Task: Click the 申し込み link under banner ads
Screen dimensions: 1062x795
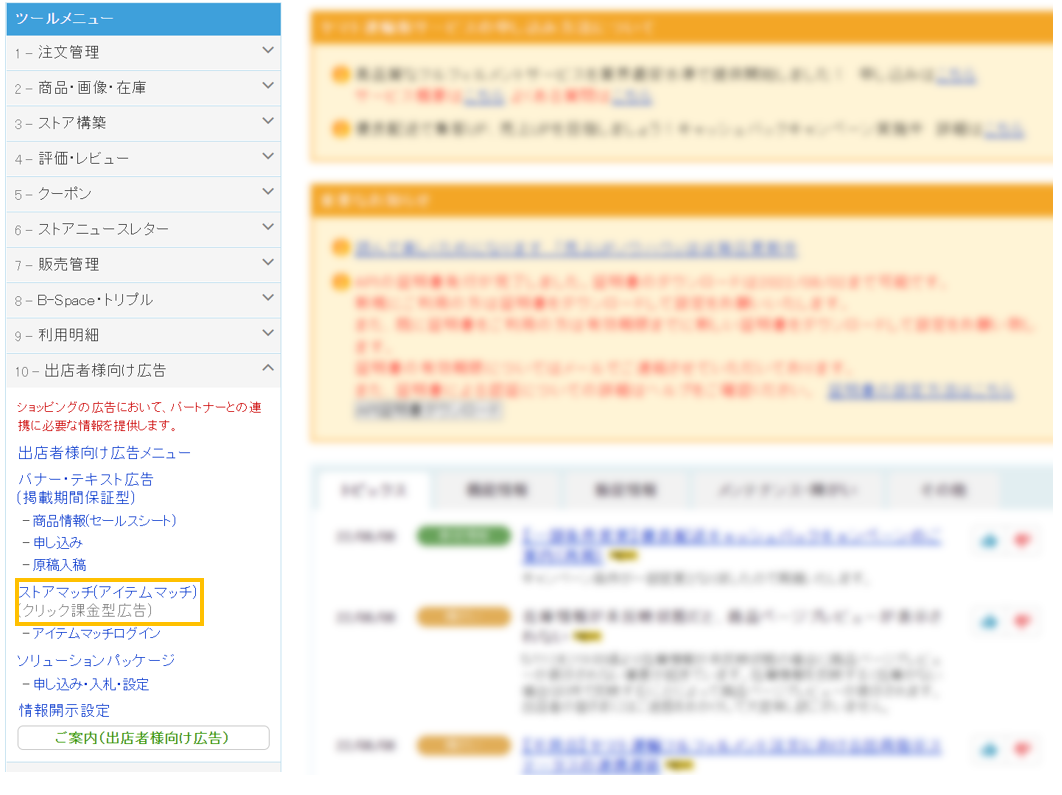Action: [58, 542]
